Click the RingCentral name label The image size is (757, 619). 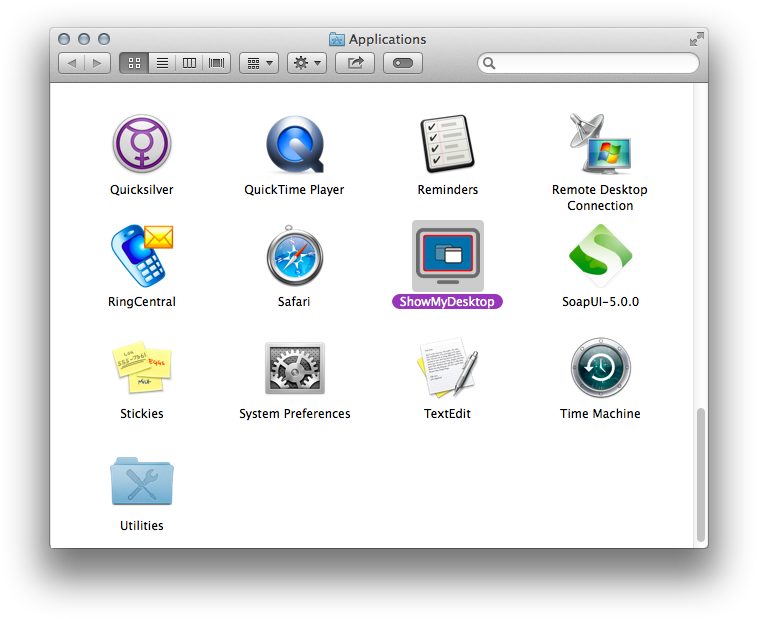coord(141,302)
